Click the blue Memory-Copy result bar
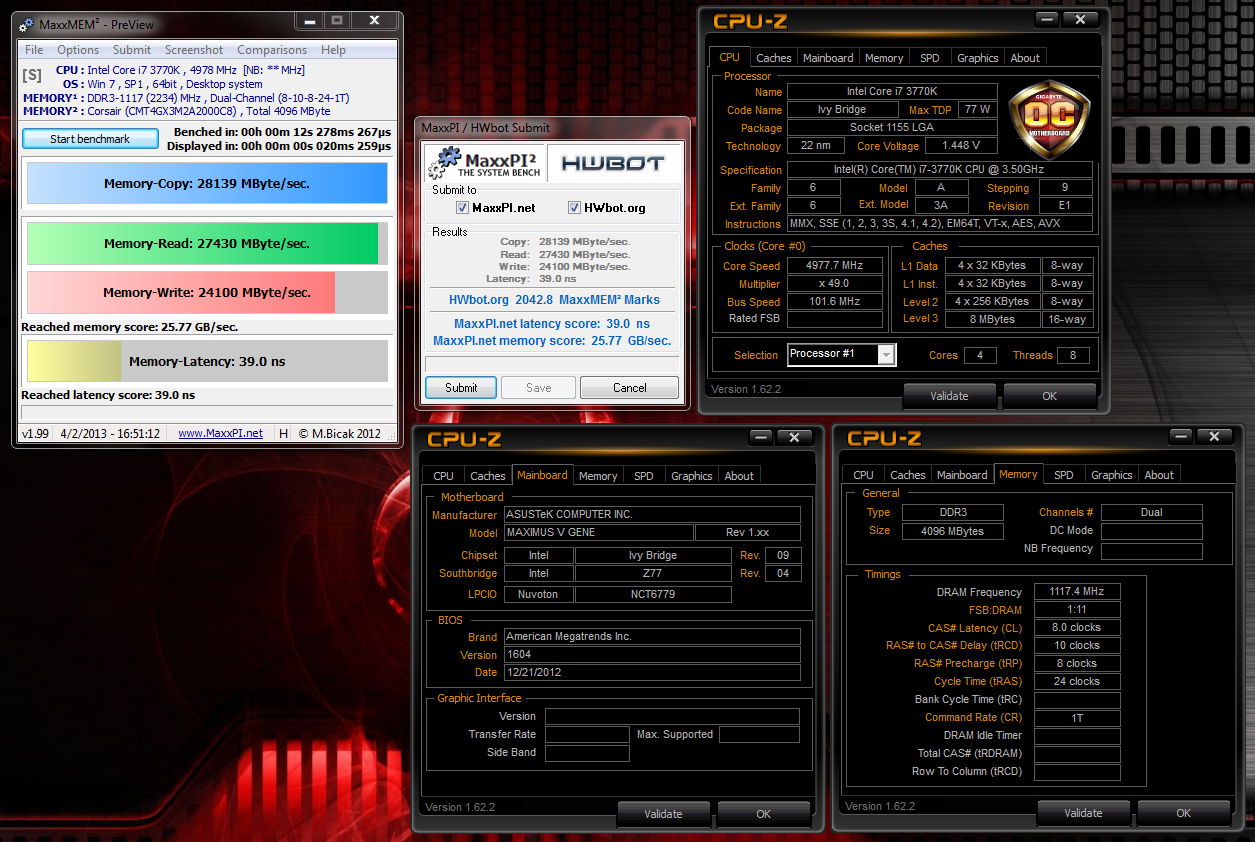 [207, 184]
